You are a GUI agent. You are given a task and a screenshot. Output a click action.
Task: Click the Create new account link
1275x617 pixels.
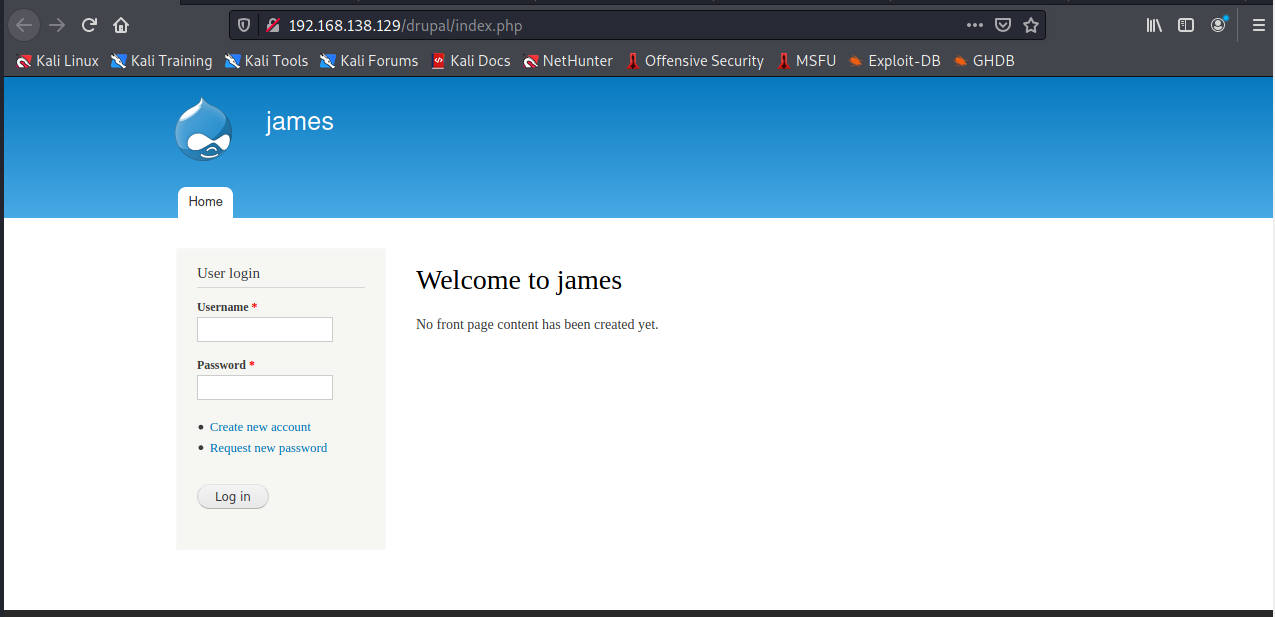pos(260,427)
